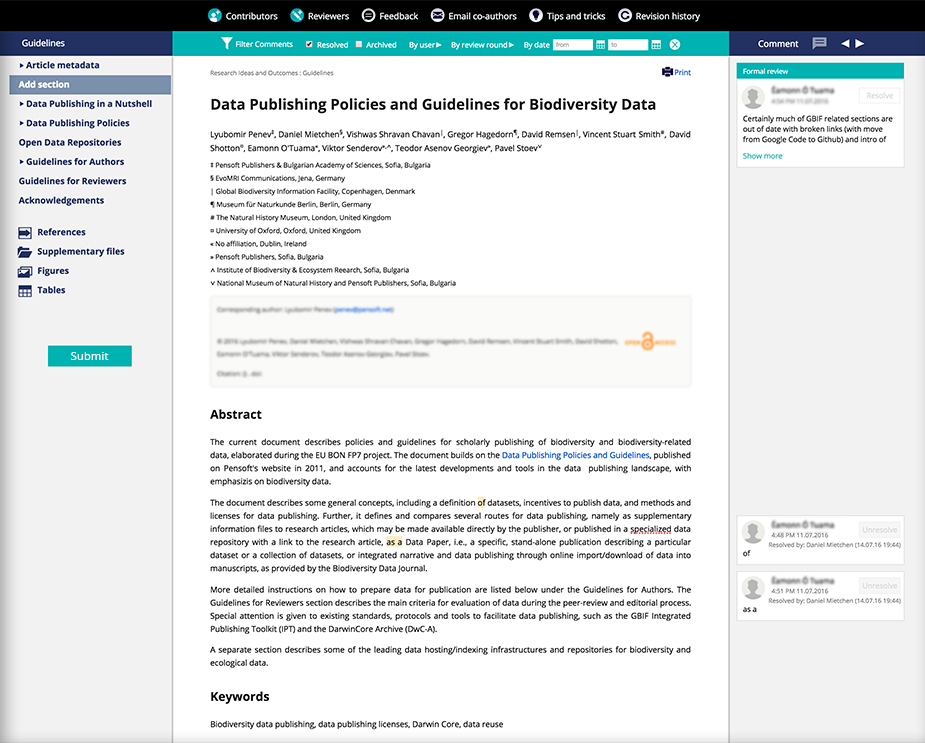Viewport: 925px width, 743px height.
Task: Open Email co-authors menu item
Action: coord(482,16)
